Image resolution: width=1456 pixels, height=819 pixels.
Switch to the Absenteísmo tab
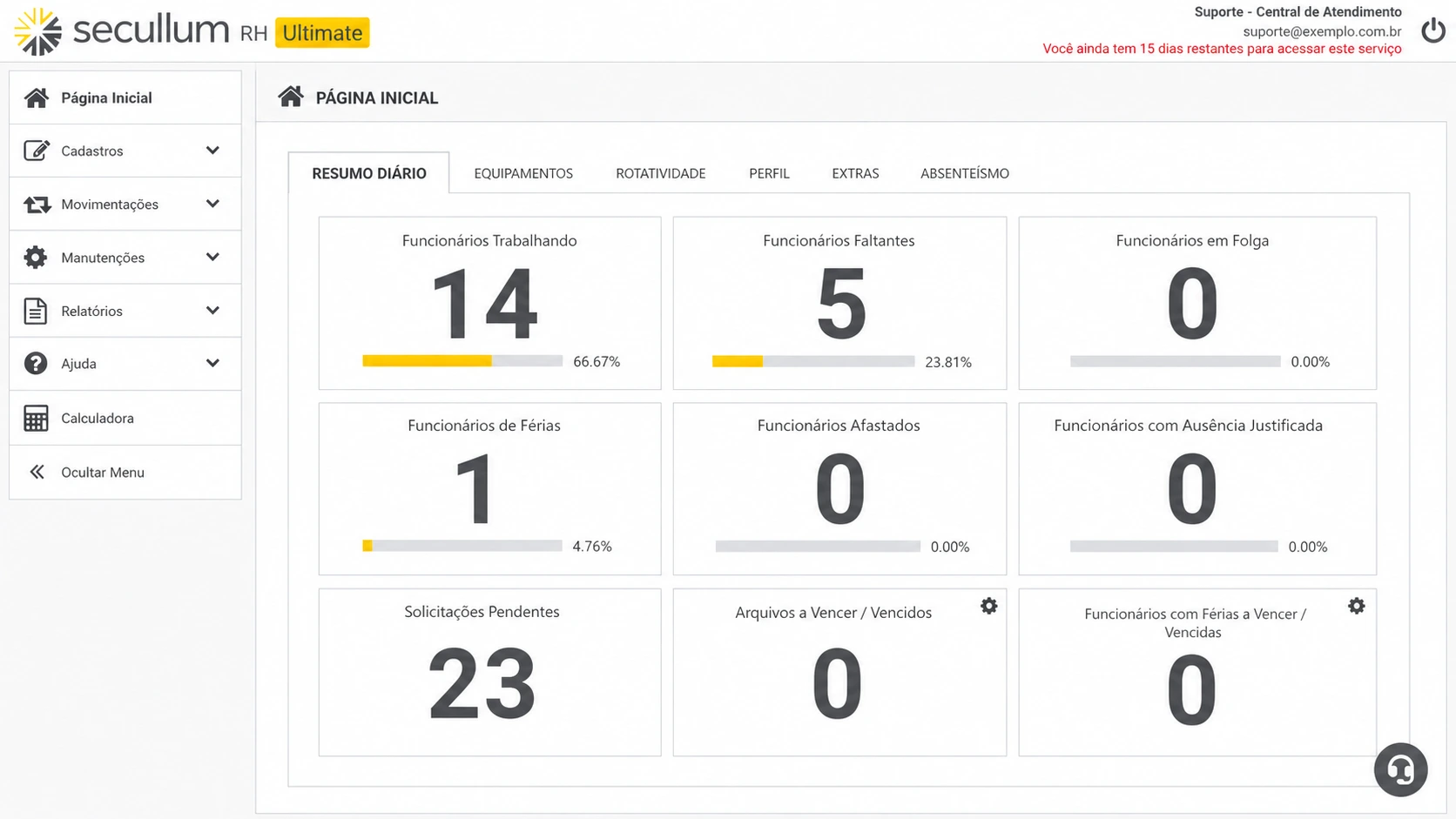pyautogui.click(x=965, y=173)
